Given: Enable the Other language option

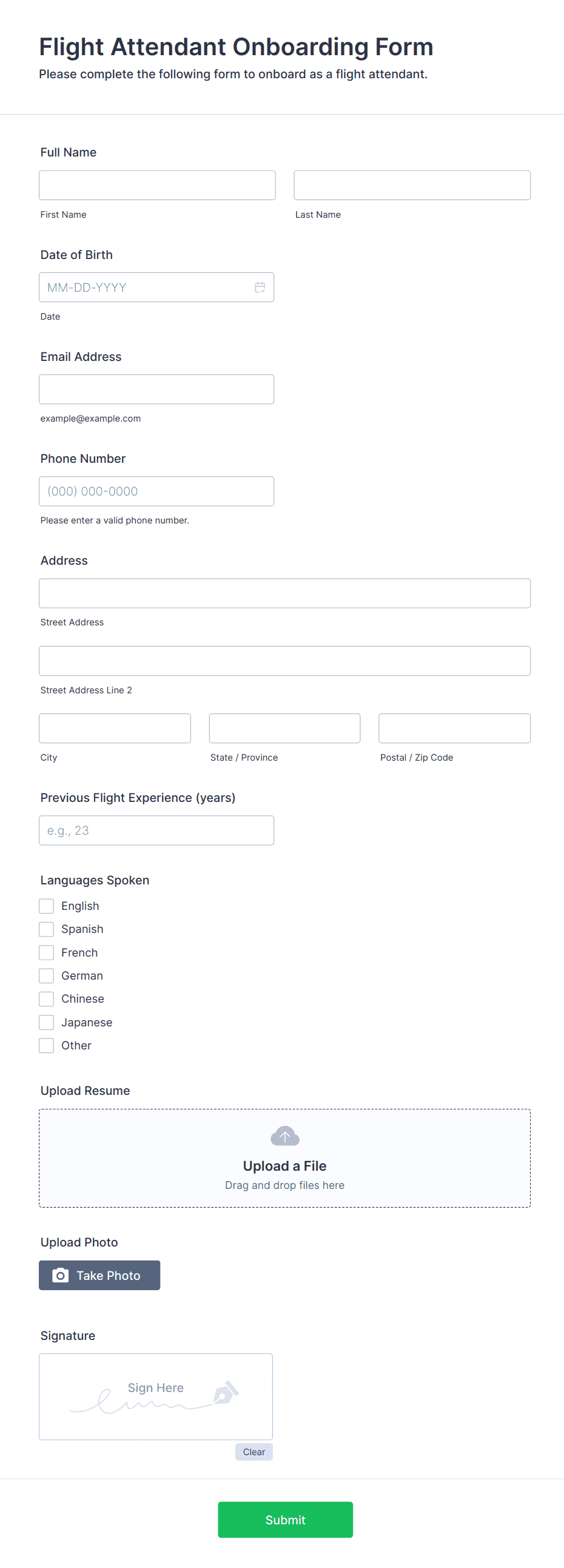Looking at the screenshot, I should [46, 1045].
